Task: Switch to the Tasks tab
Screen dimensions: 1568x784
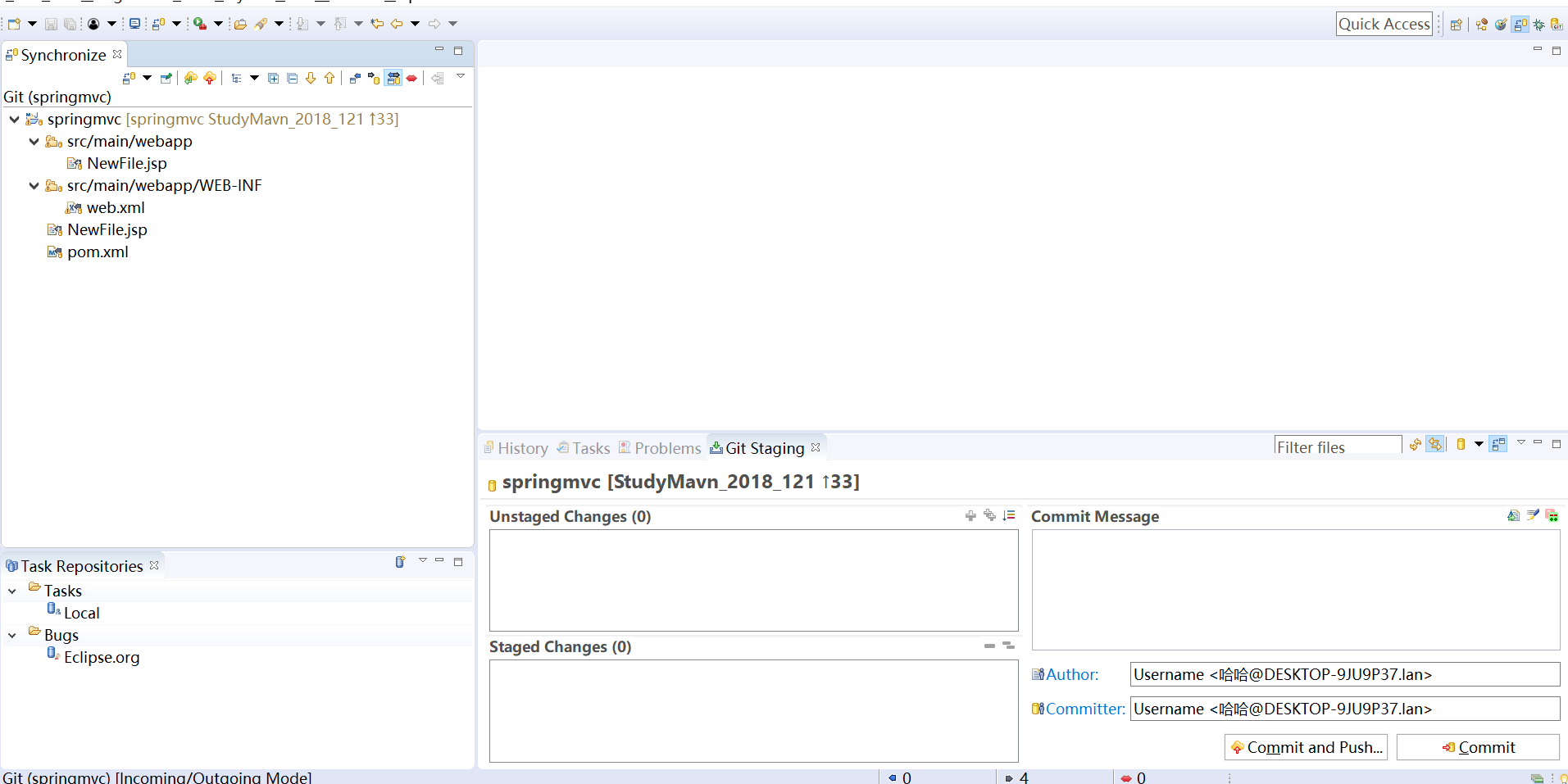Action: (x=584, y=448)
